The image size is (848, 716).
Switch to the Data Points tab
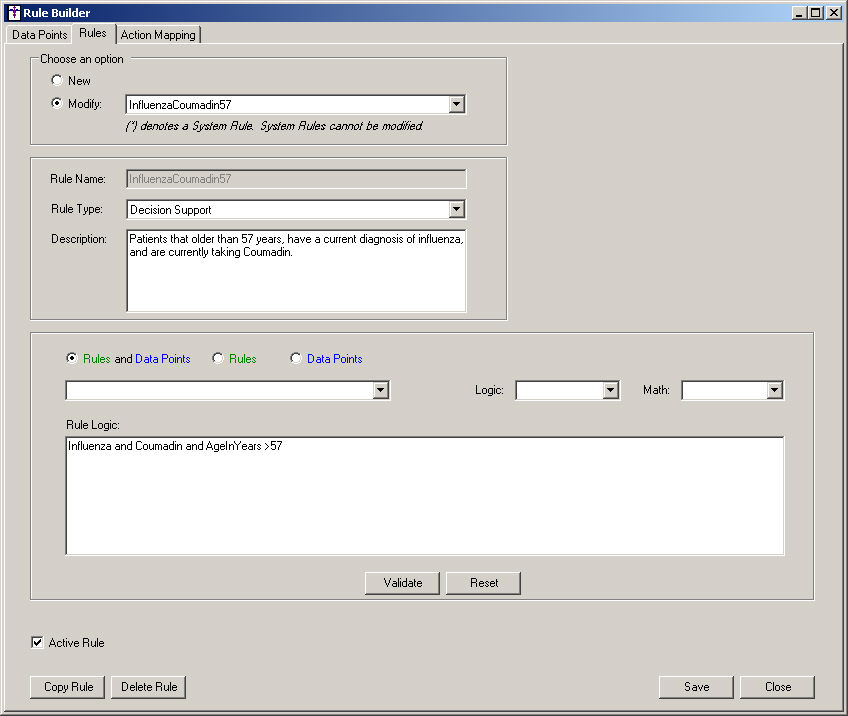40,35
